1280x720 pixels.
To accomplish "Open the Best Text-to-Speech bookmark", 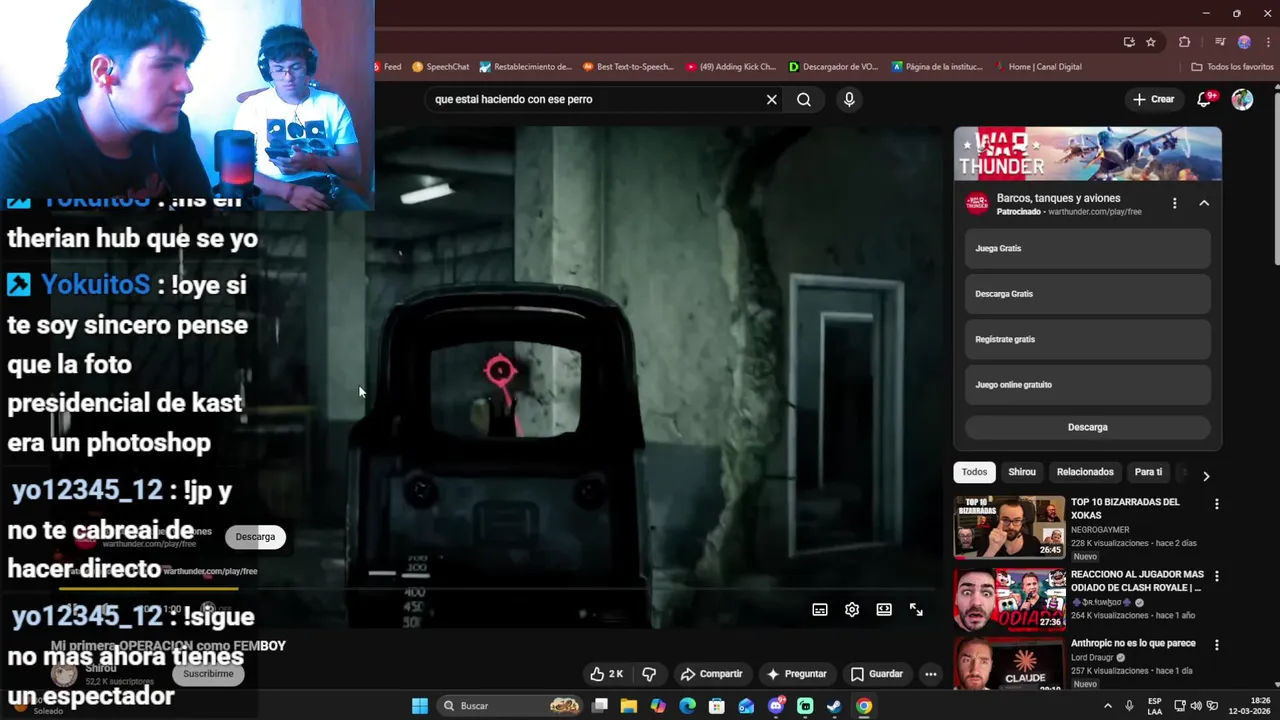I will 628,67.
